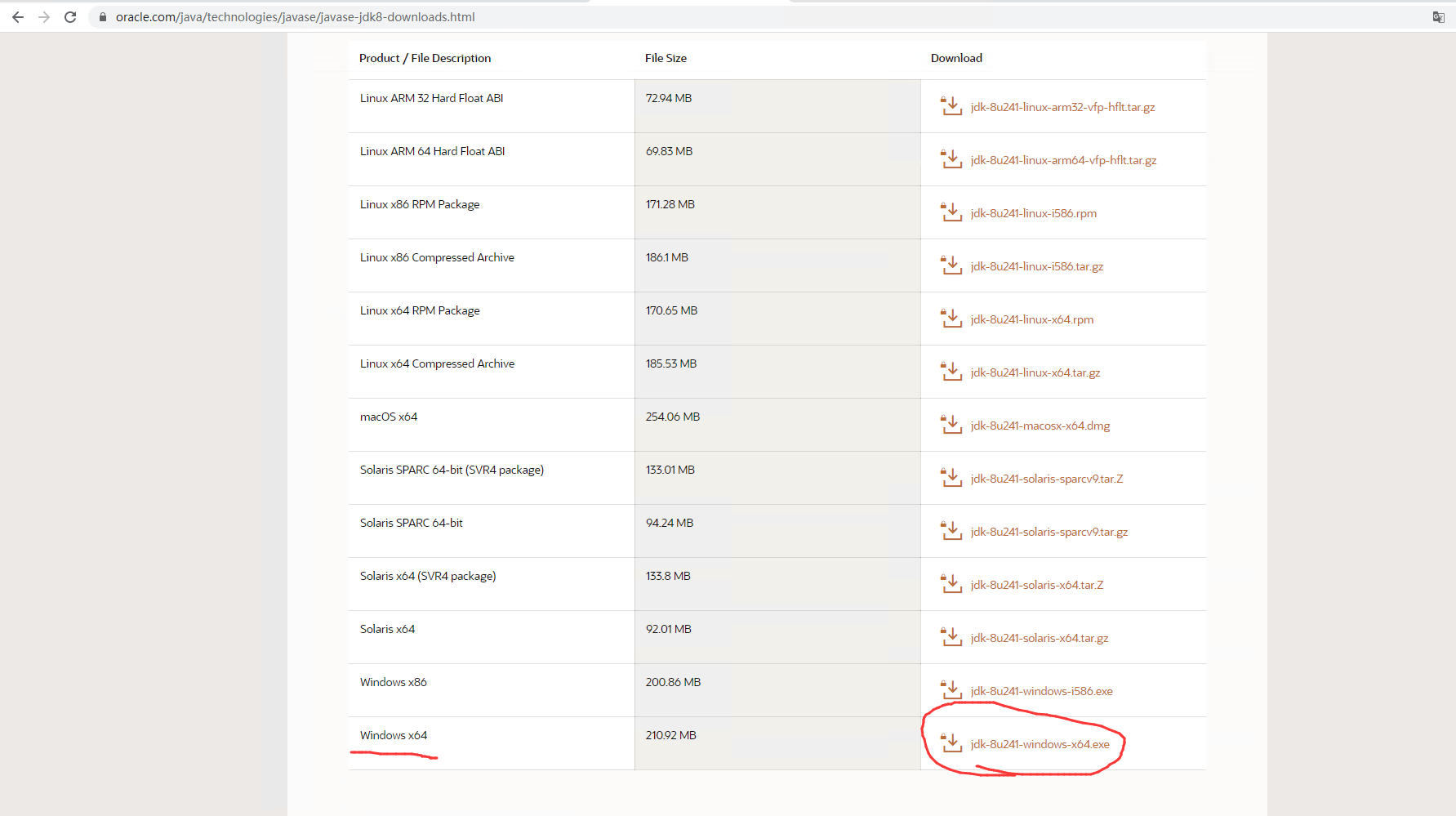Download jdk-8u241-linux-arm32-vfp-hflt.tar.gz
The image size is (1456, 816).
point(1062,107)
